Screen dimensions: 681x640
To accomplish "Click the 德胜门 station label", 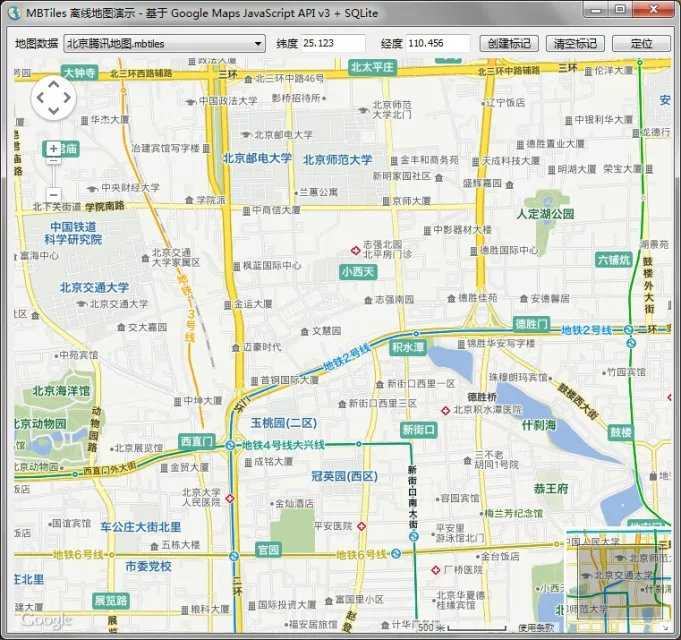I will pos(531,324).
